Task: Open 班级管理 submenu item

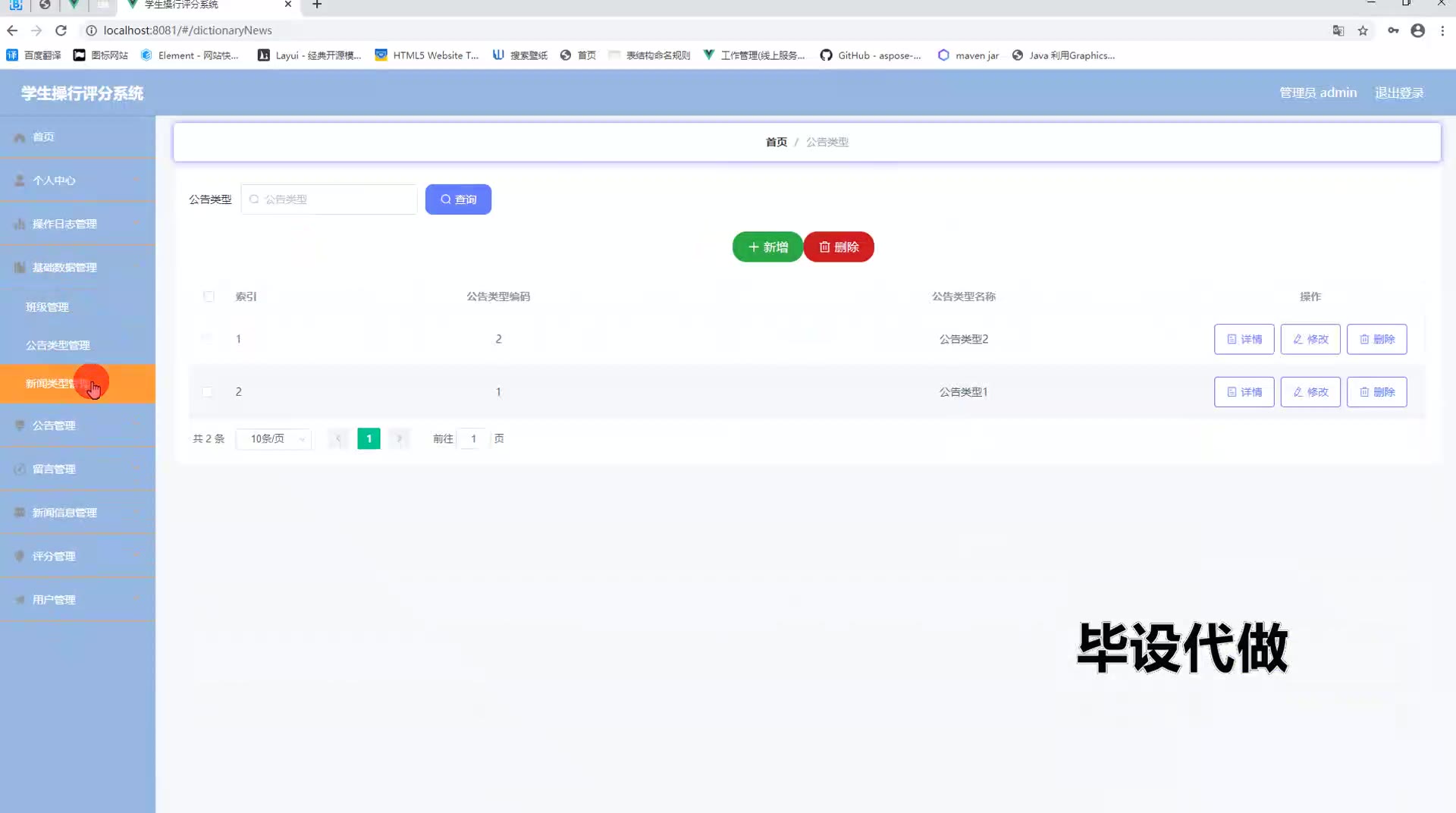Action: point(77,307)
